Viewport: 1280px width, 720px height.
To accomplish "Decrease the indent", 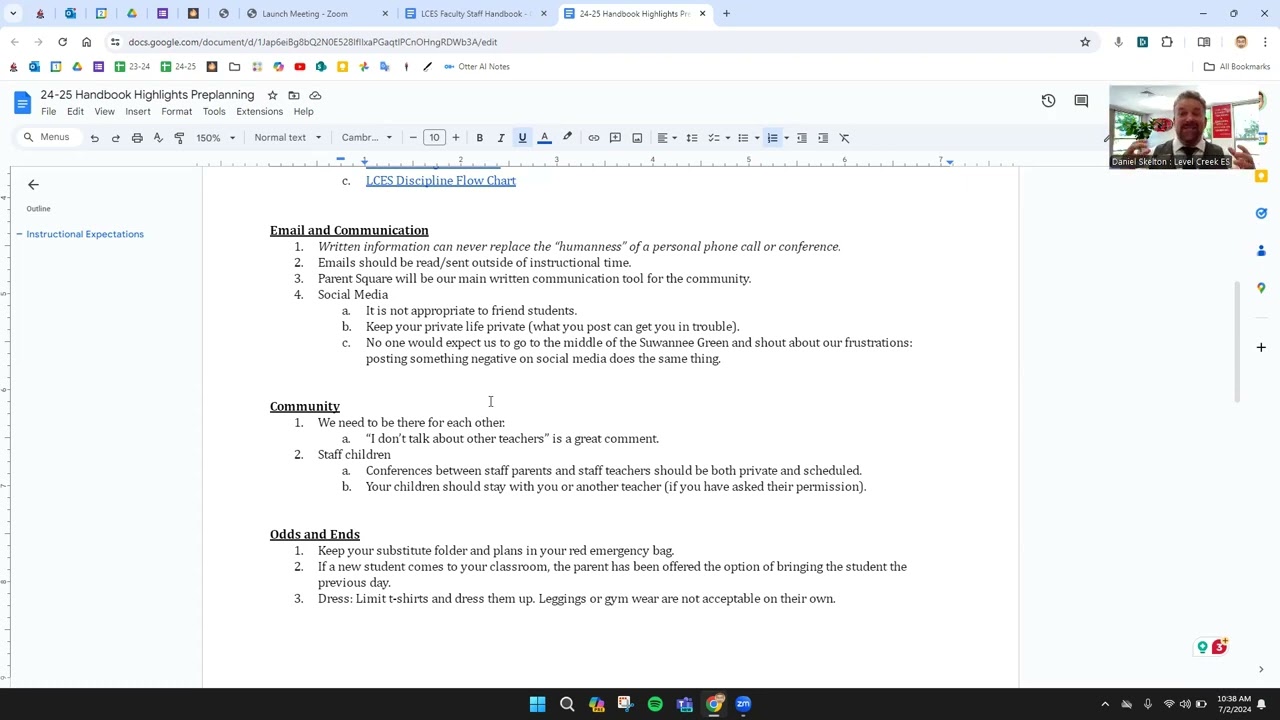I will click(801, 138).
